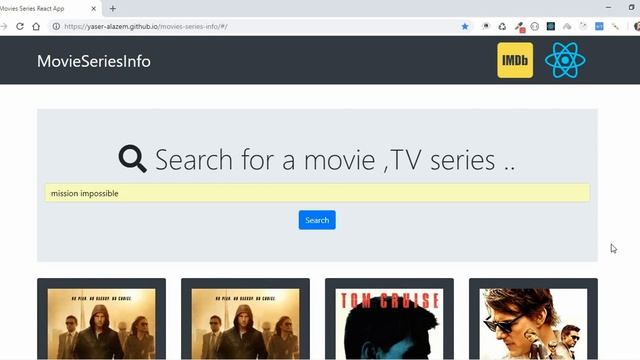Click the IMDb logo icon

tap(515, 60)
